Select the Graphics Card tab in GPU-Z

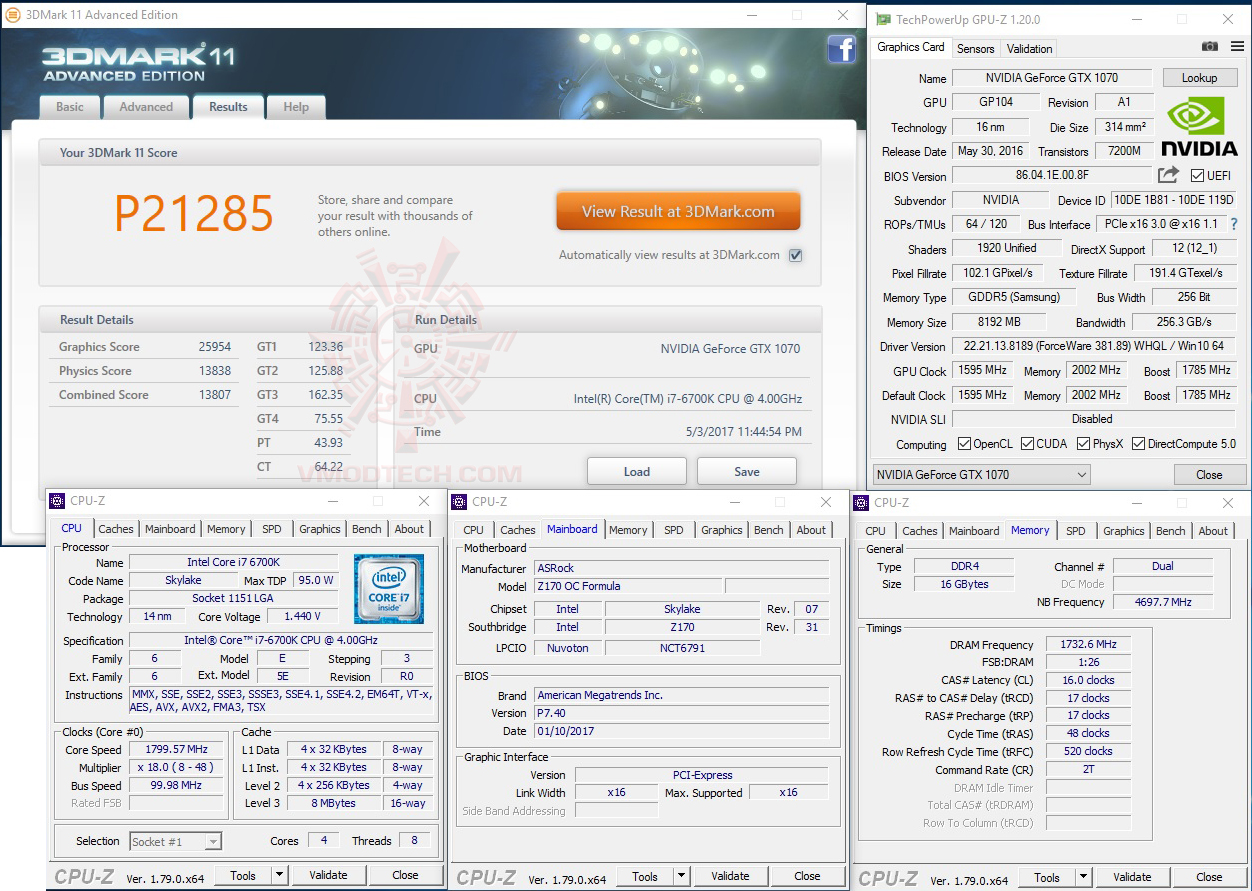pyautogui.click(x=911, y=47)
